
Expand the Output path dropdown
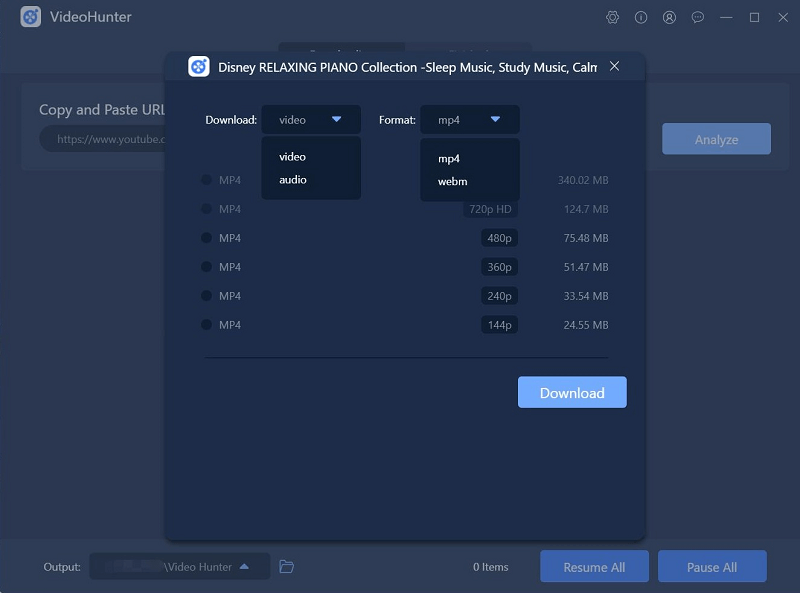point(244,567)
